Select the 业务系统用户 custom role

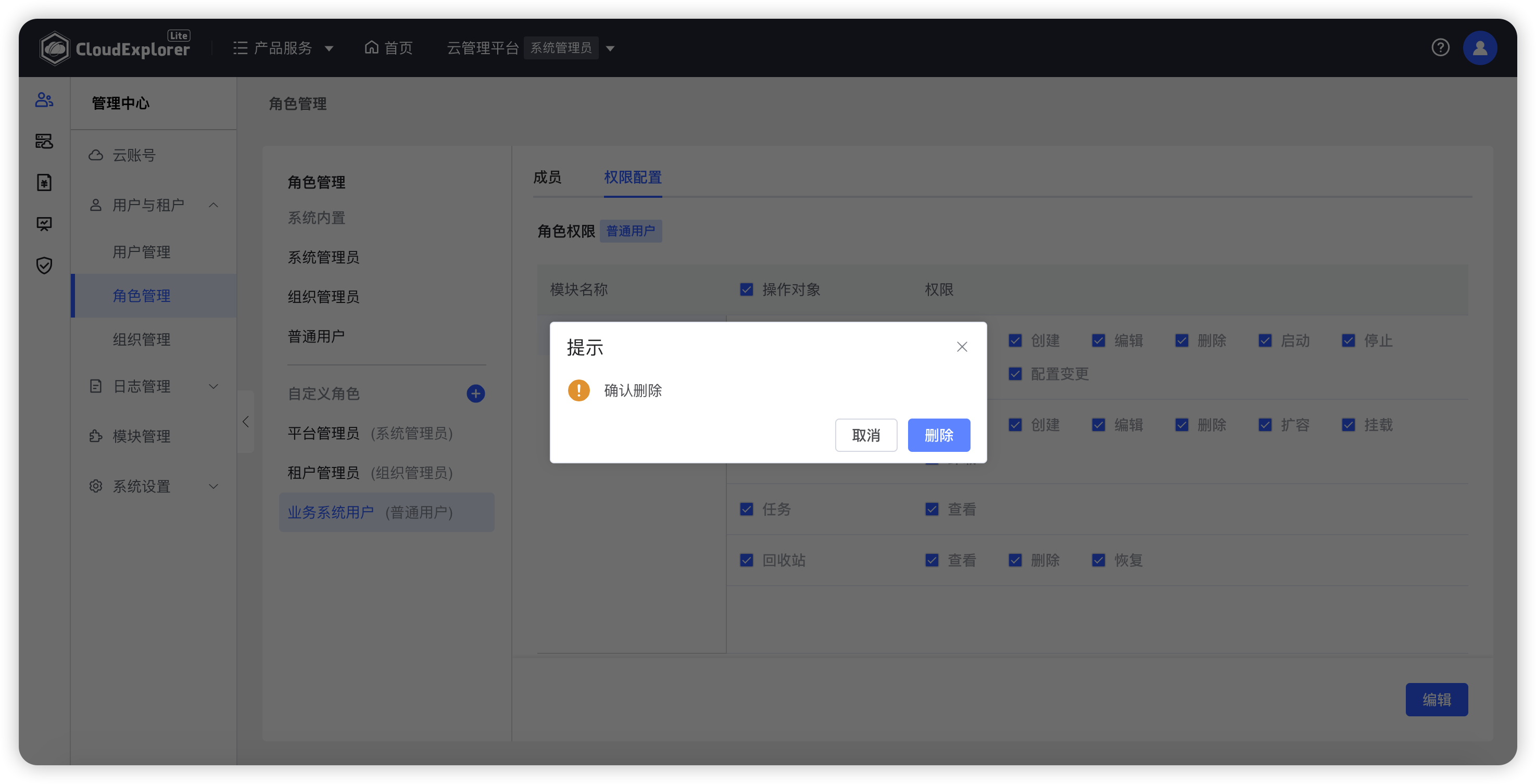pyautogui.click(x=386, y=512)
